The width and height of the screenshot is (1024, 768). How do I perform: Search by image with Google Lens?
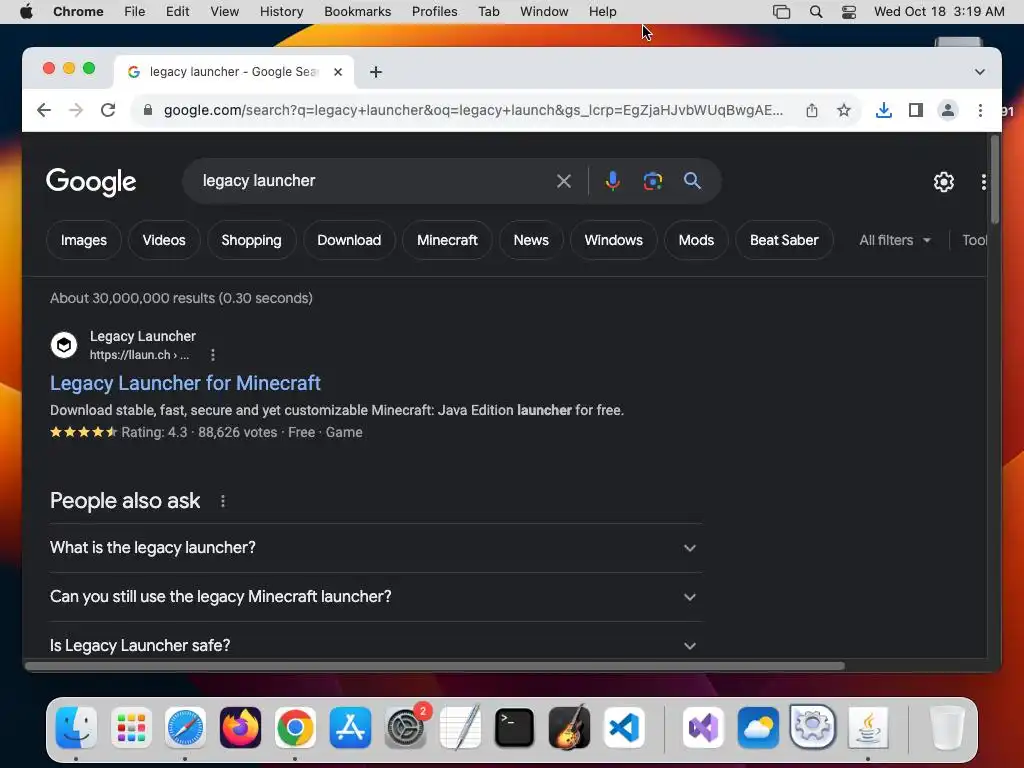tap(652, 181)
